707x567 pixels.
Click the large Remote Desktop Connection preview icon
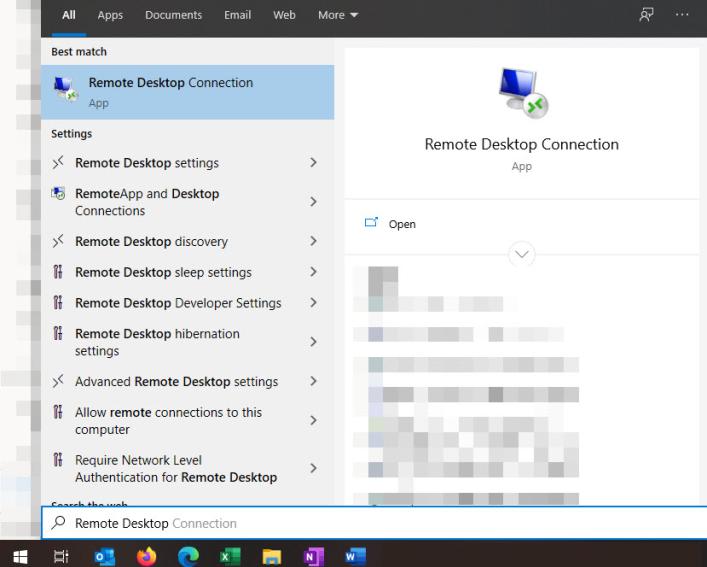(523, 93)
